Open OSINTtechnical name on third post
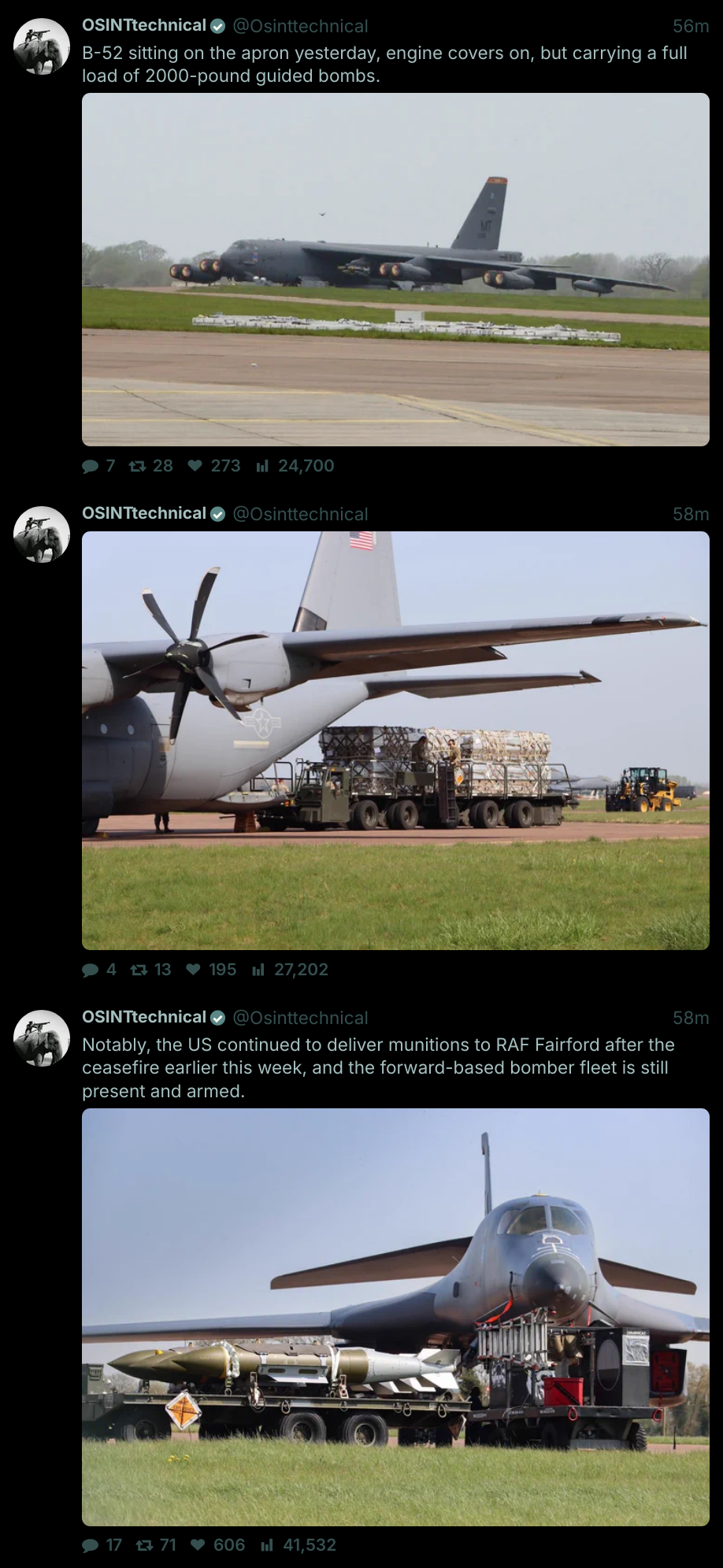The image size is (723, 1568). click(x=144, y=1017)
